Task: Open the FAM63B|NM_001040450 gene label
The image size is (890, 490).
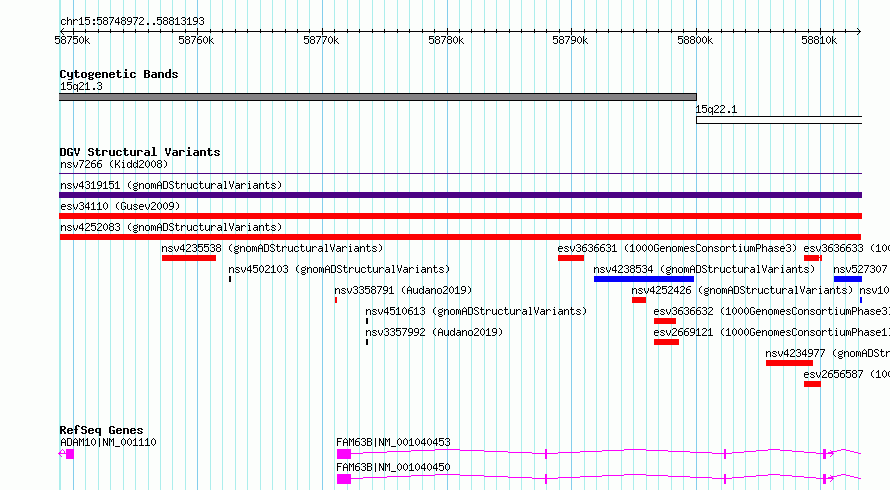Action: click(393, 467)
